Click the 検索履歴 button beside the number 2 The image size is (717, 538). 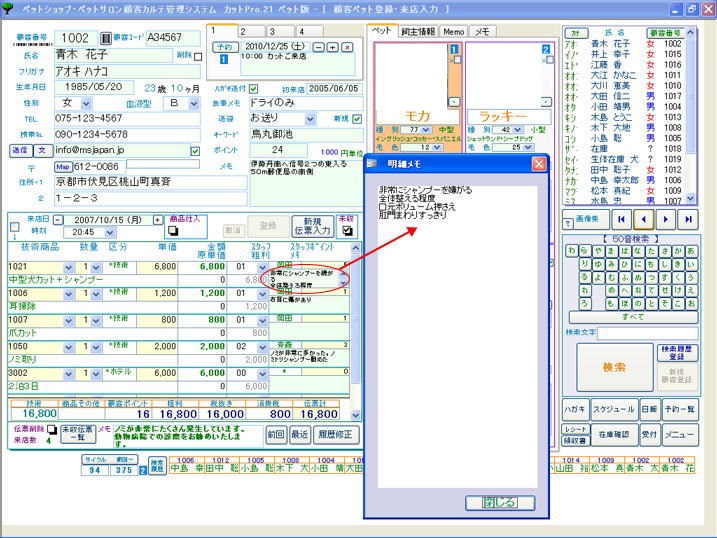click(x=157, y=466)
